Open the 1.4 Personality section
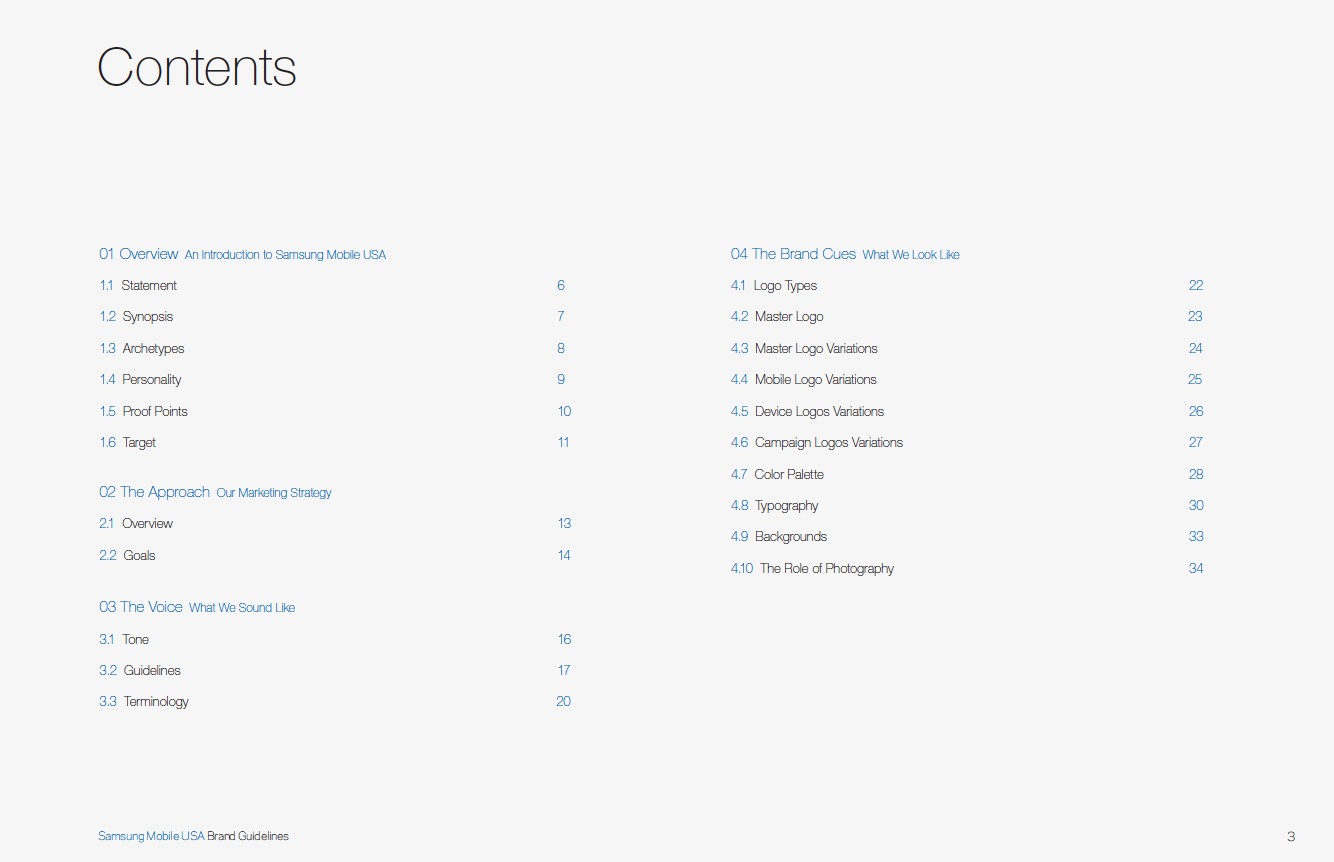This screenshot has width=1334, height=862. 150,379
